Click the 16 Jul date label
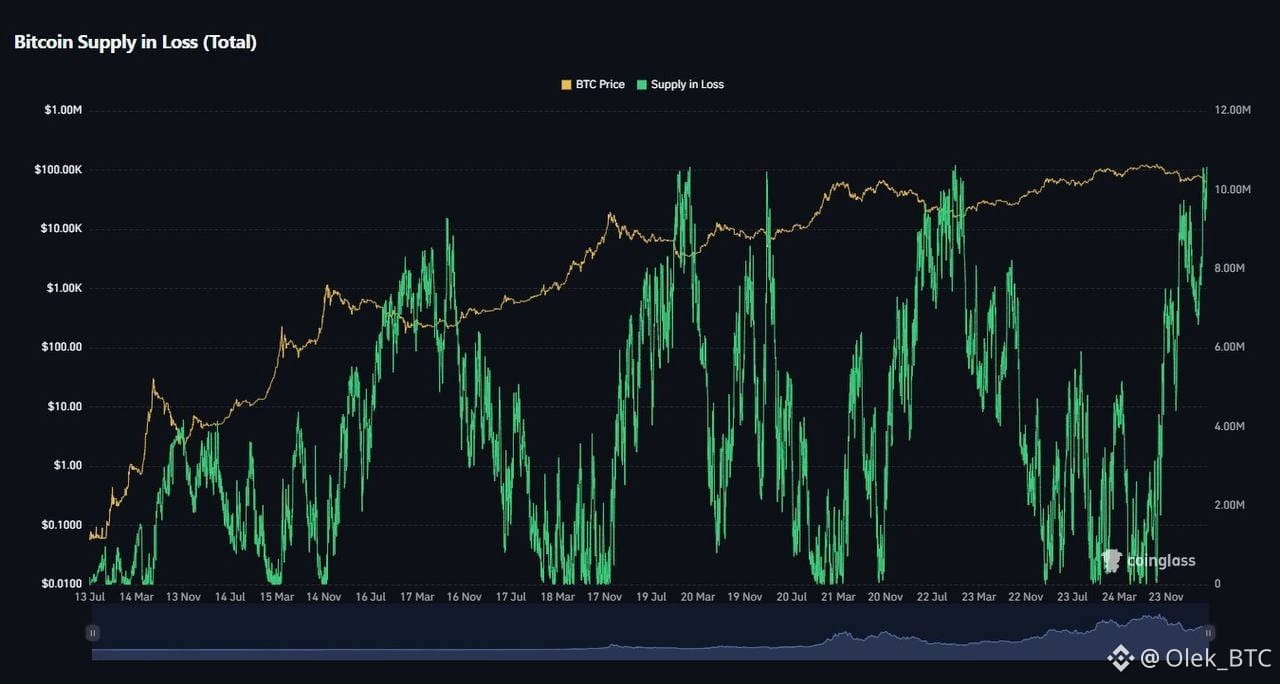Screen dimensions: 1280x684 (371, 597)
